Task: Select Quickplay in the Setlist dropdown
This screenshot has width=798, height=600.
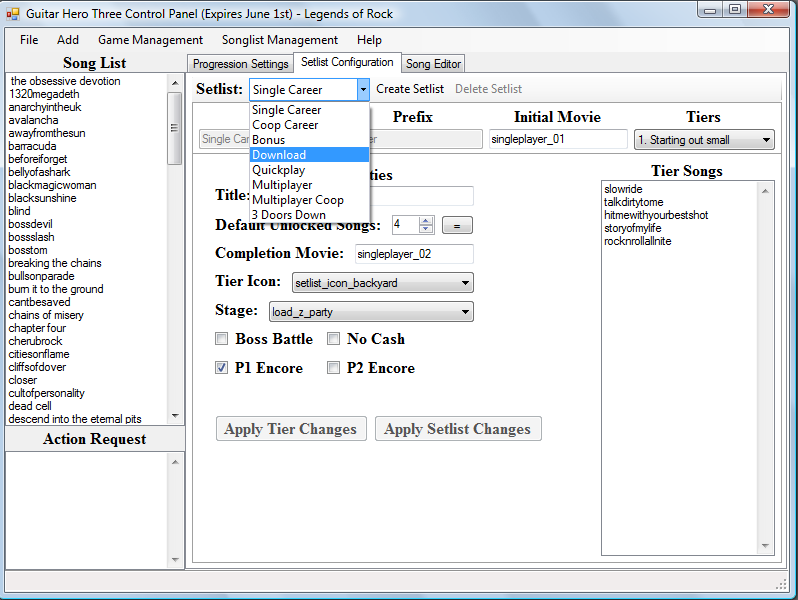Action: [x=309, y=170]
